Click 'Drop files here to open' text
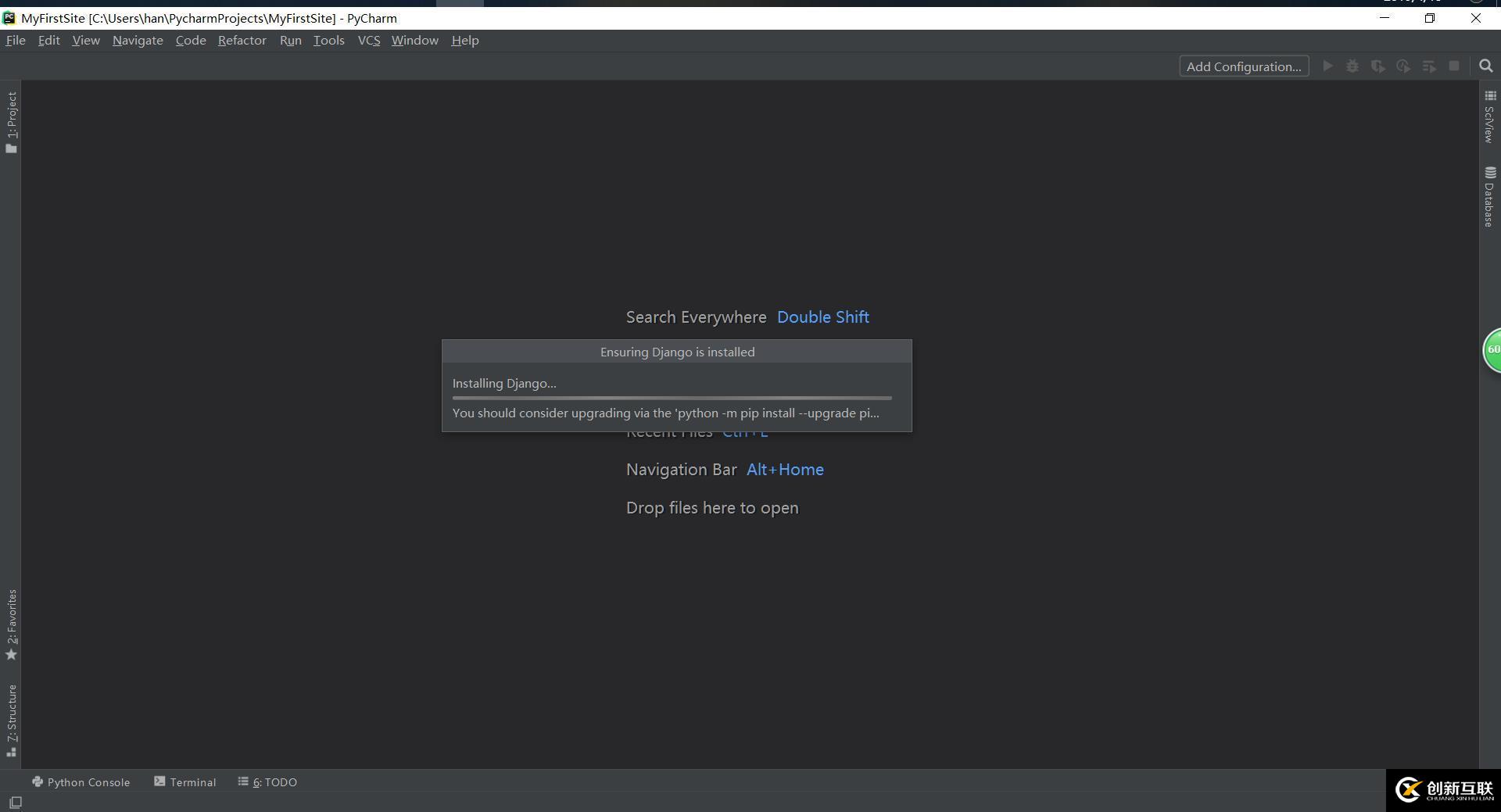 [712, 508]
